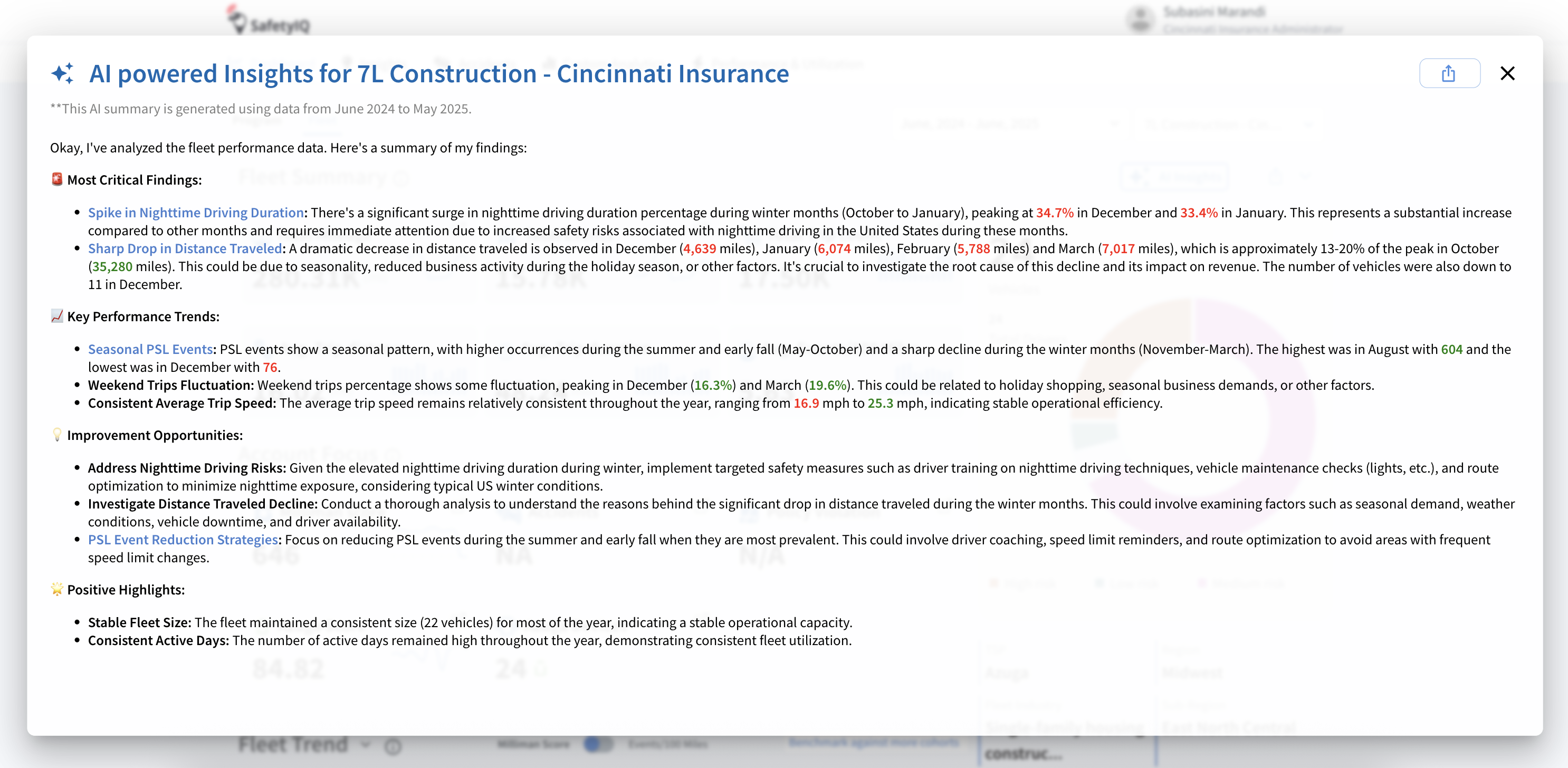
Task: Click the red 6,074 miles January value
Action: pyautogui.click(x=834, y=248)
